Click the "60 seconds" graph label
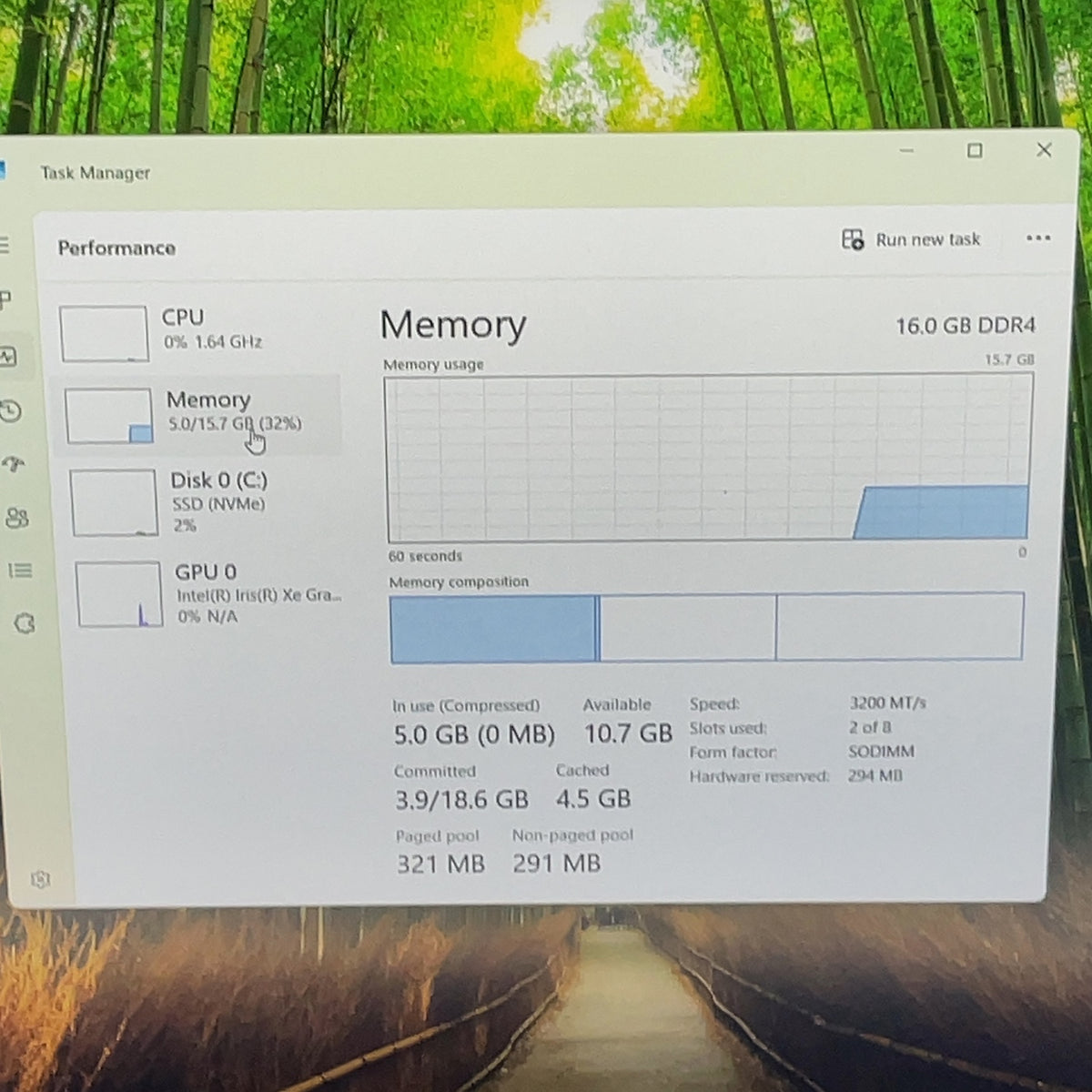1092x1092 pixels. coord(425,556)
